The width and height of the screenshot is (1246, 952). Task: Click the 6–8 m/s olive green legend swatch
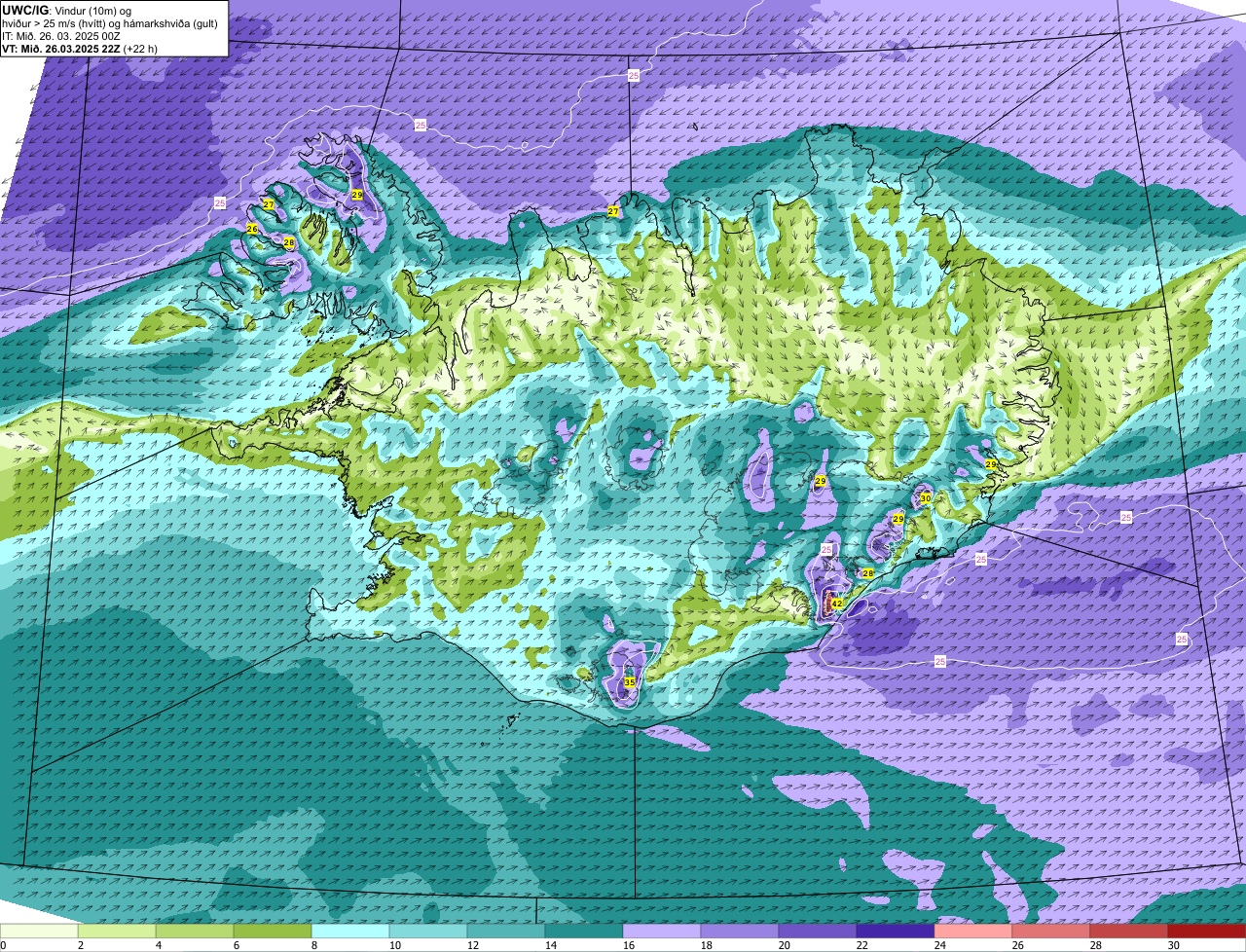(x=273, y=931)
